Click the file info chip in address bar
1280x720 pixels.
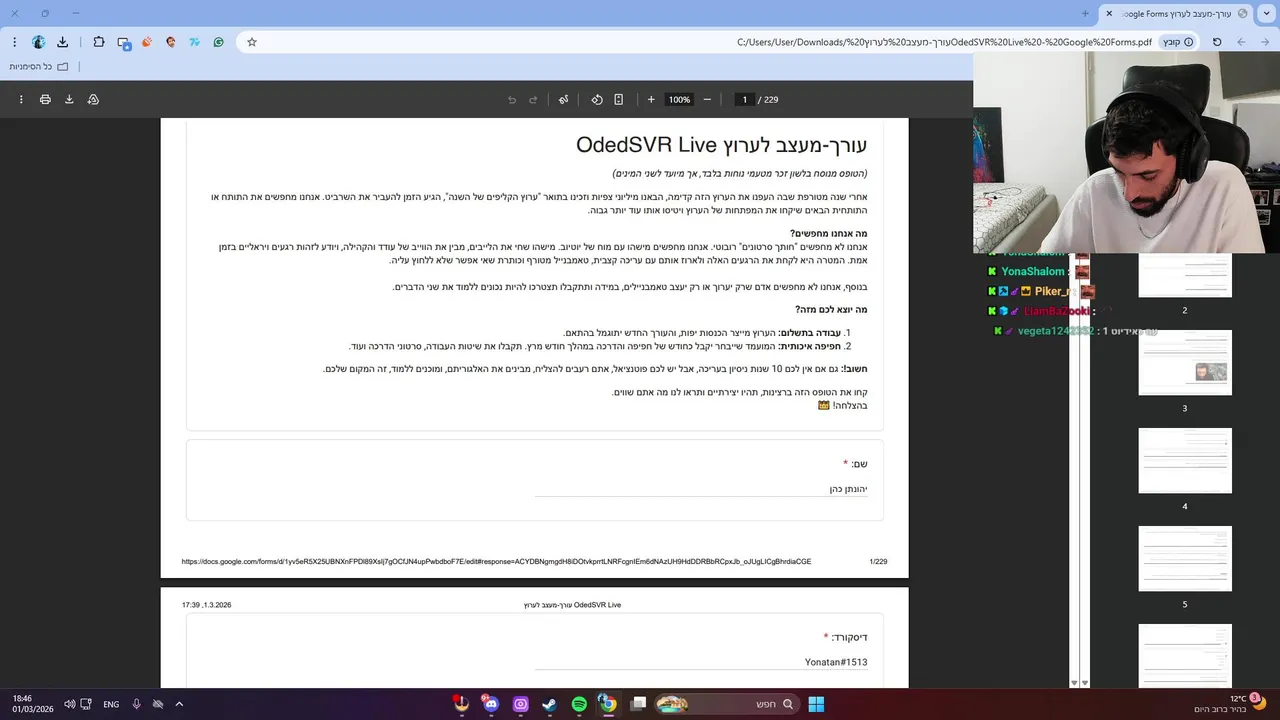(1177, 42)
